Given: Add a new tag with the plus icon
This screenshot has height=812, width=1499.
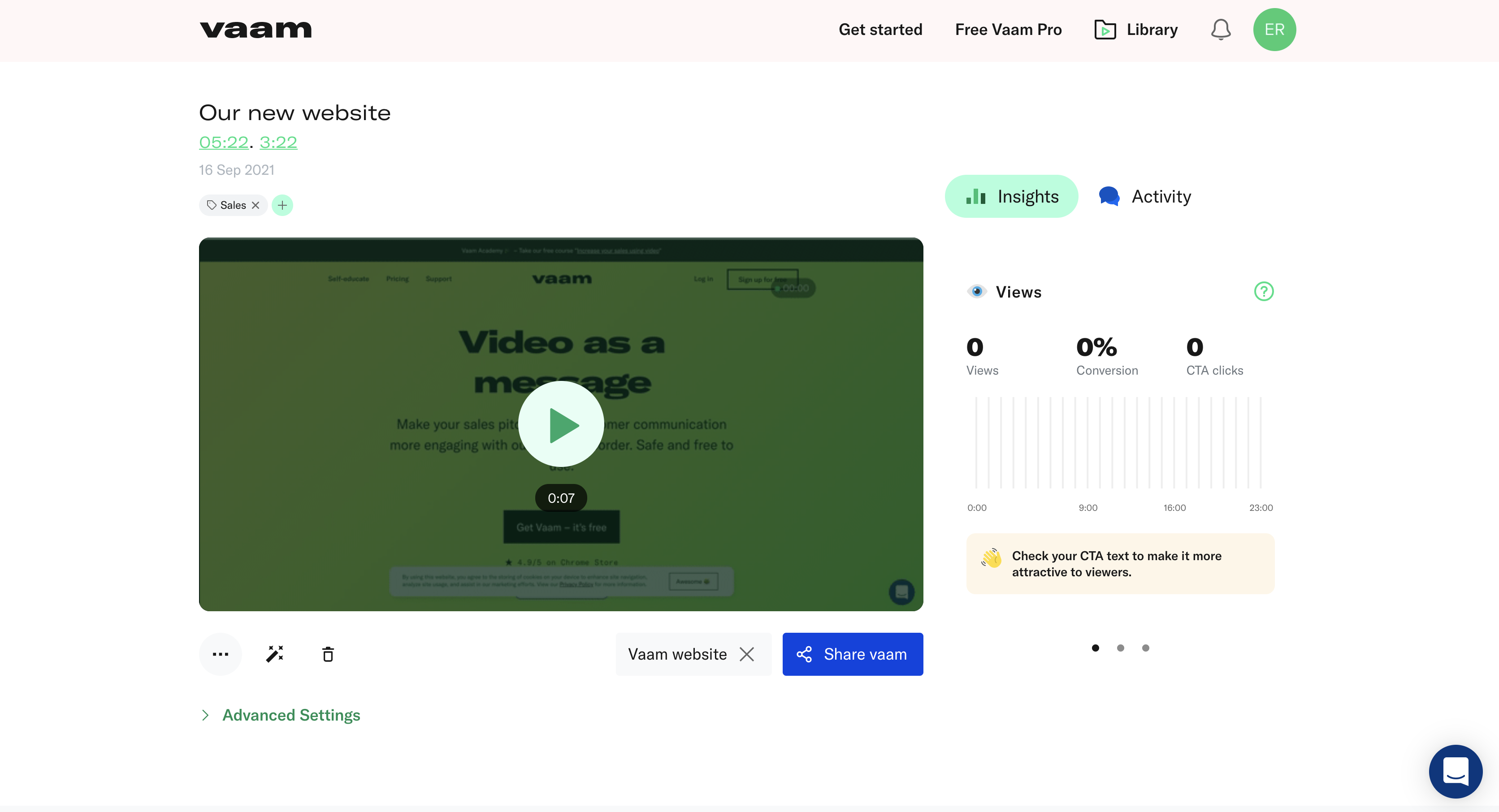Looking at the screenshot, I should point(282,205).
